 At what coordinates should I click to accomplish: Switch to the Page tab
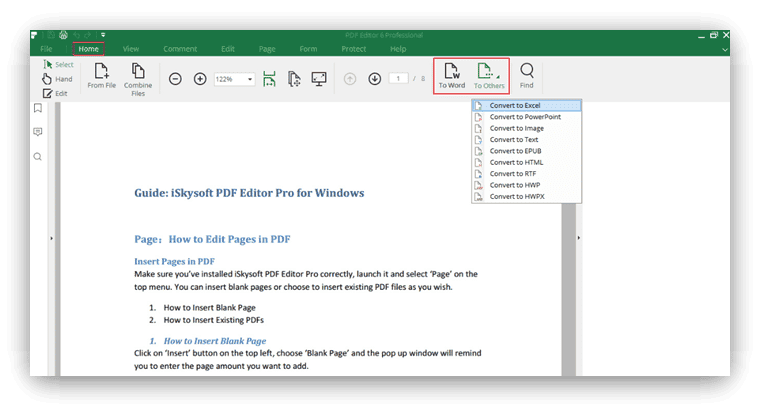pyautogui.click(x=267, y=49)
